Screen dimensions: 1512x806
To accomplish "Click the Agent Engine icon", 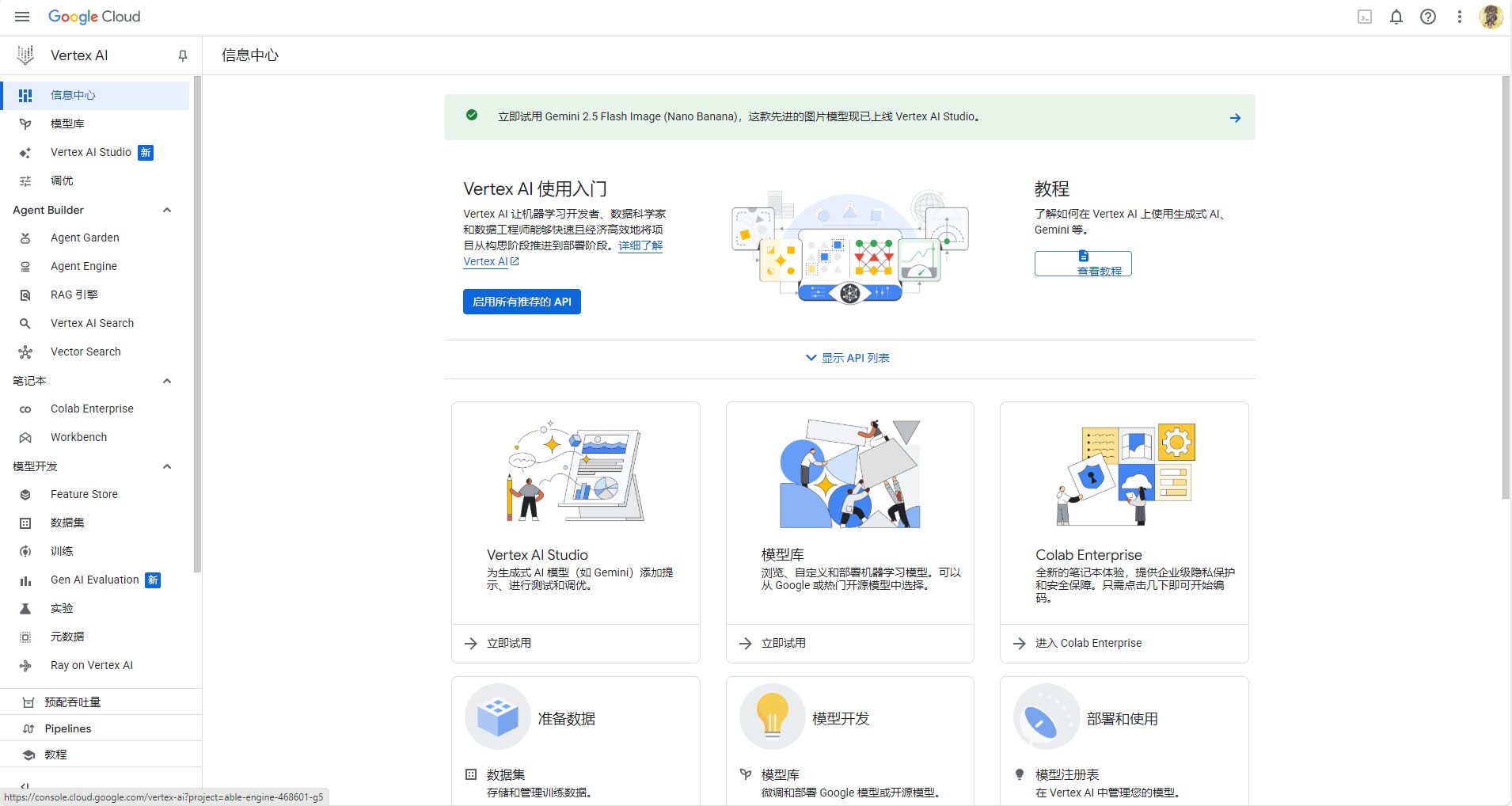I will pyautogui.click(x=25, y=266).
